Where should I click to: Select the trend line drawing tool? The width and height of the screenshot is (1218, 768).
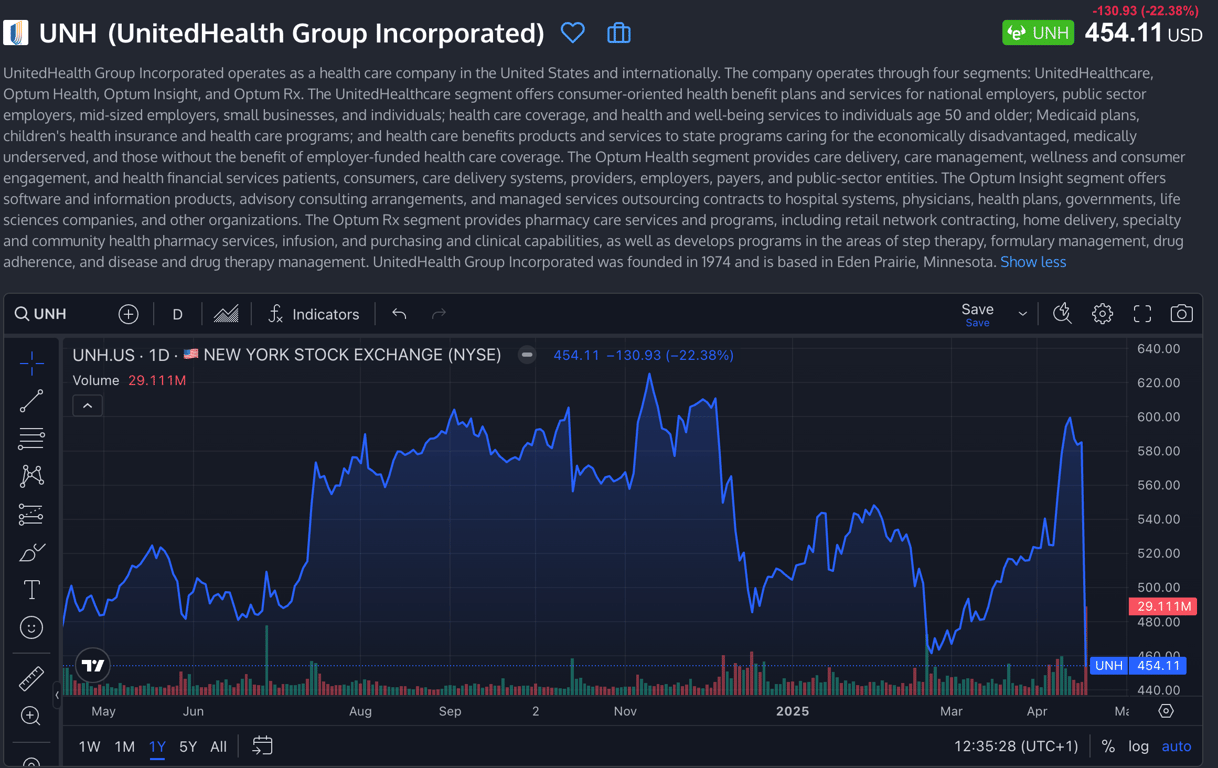click(x=31, y=401)
